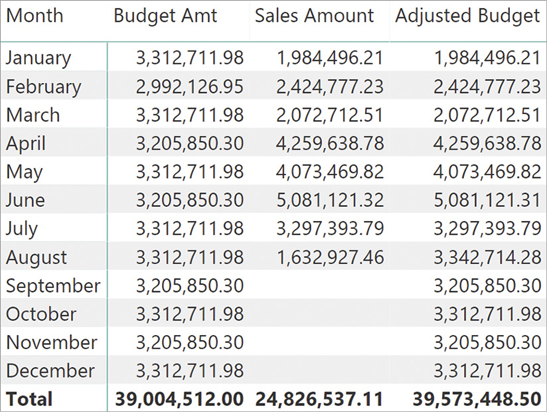
Task: Select August Adjusted Budget 3,342,714.28
Action: tap(487, 257)
